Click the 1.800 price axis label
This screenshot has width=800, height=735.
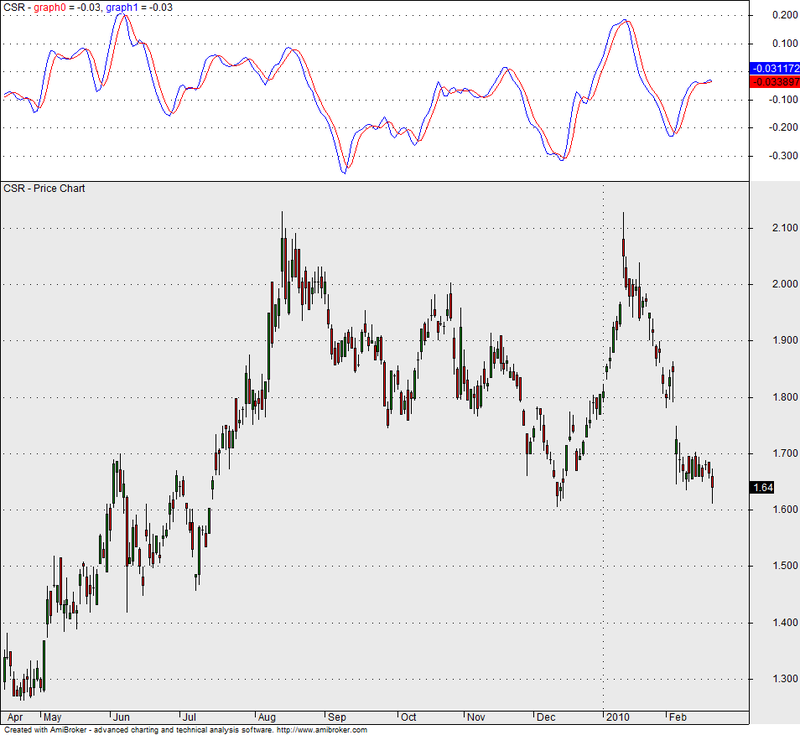click(785, 397)
